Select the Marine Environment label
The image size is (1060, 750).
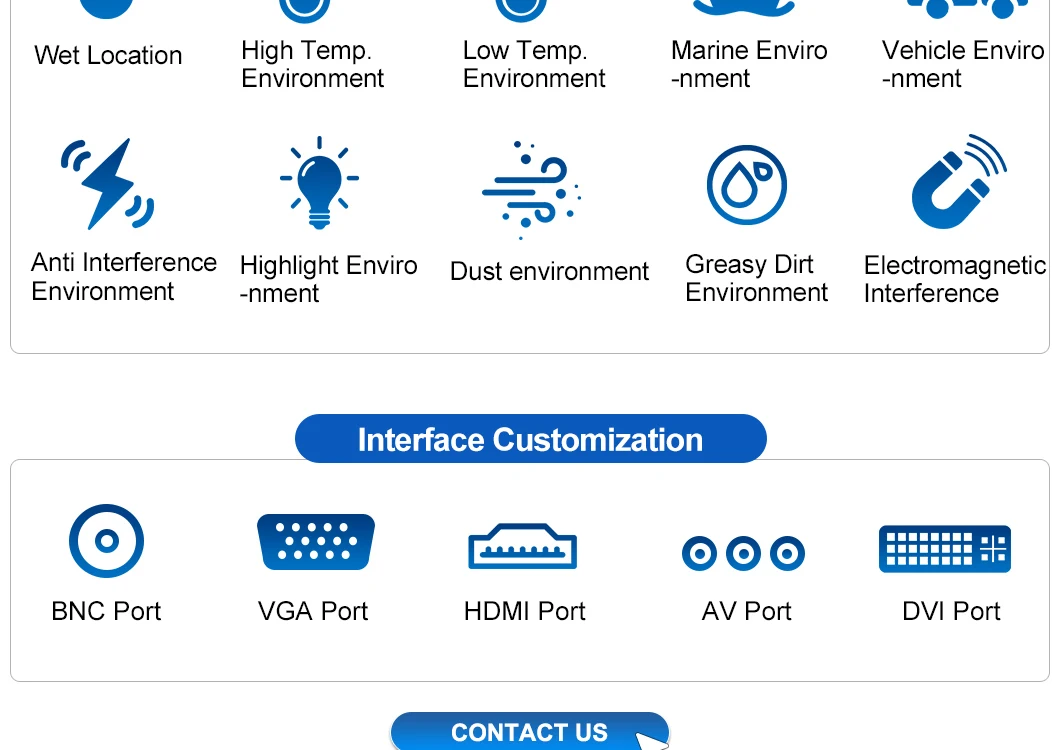click(749, 65)
